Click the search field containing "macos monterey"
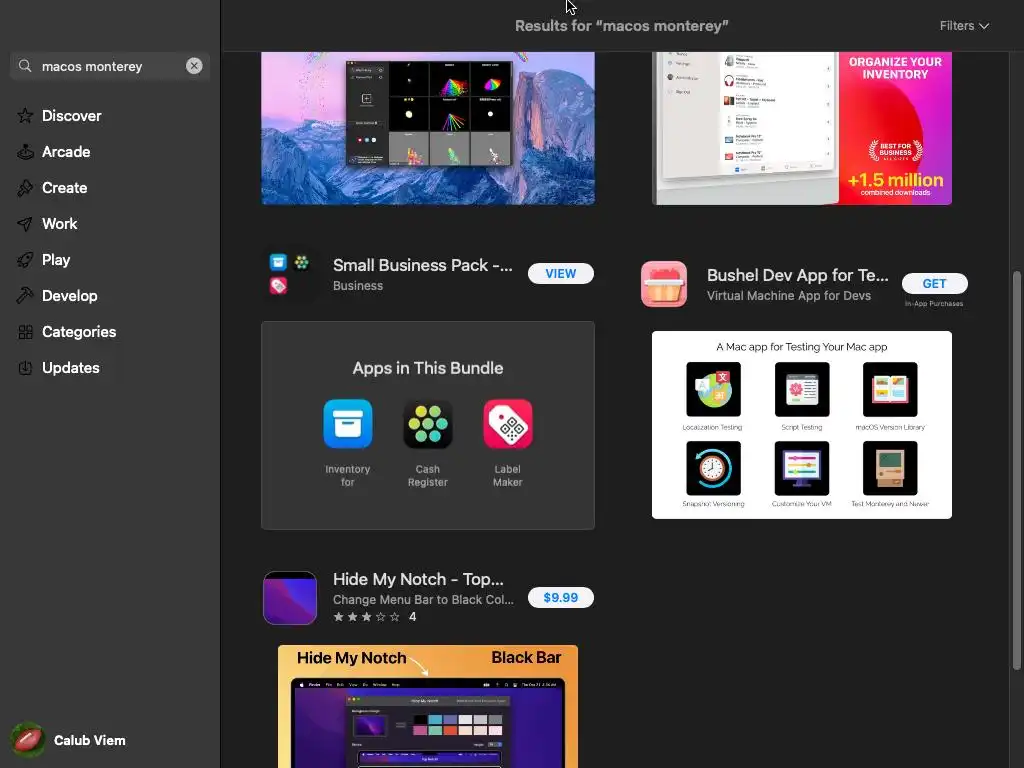1024x768 pixels. [110, 66]
